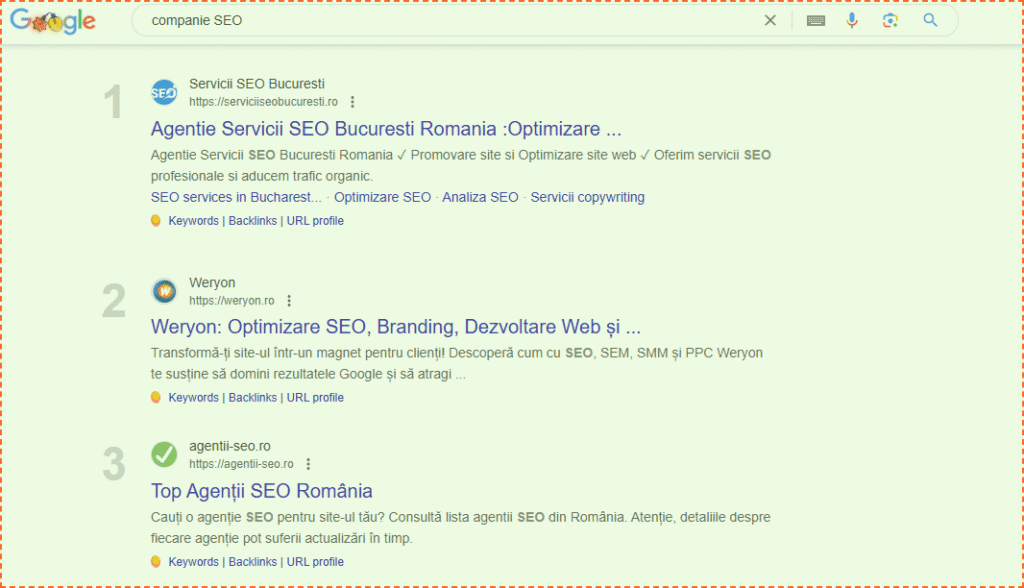Open the 'Top Agenții SEO România' result

[x=262, y=491]
